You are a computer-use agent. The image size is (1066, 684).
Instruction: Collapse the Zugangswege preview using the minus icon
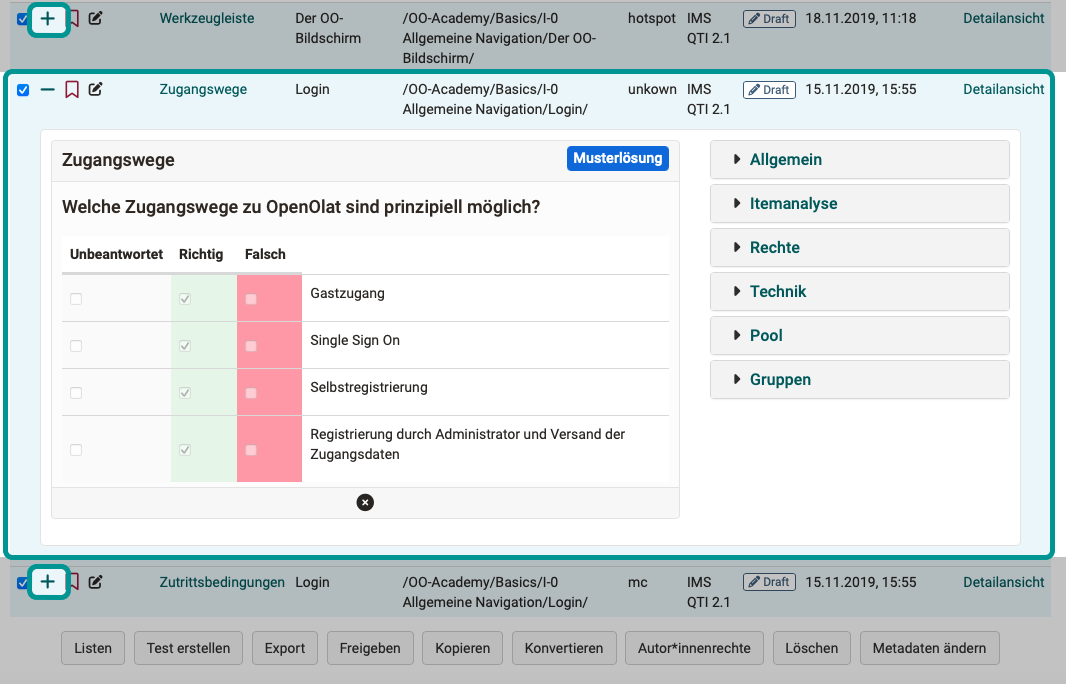click(x=46, y=89)
